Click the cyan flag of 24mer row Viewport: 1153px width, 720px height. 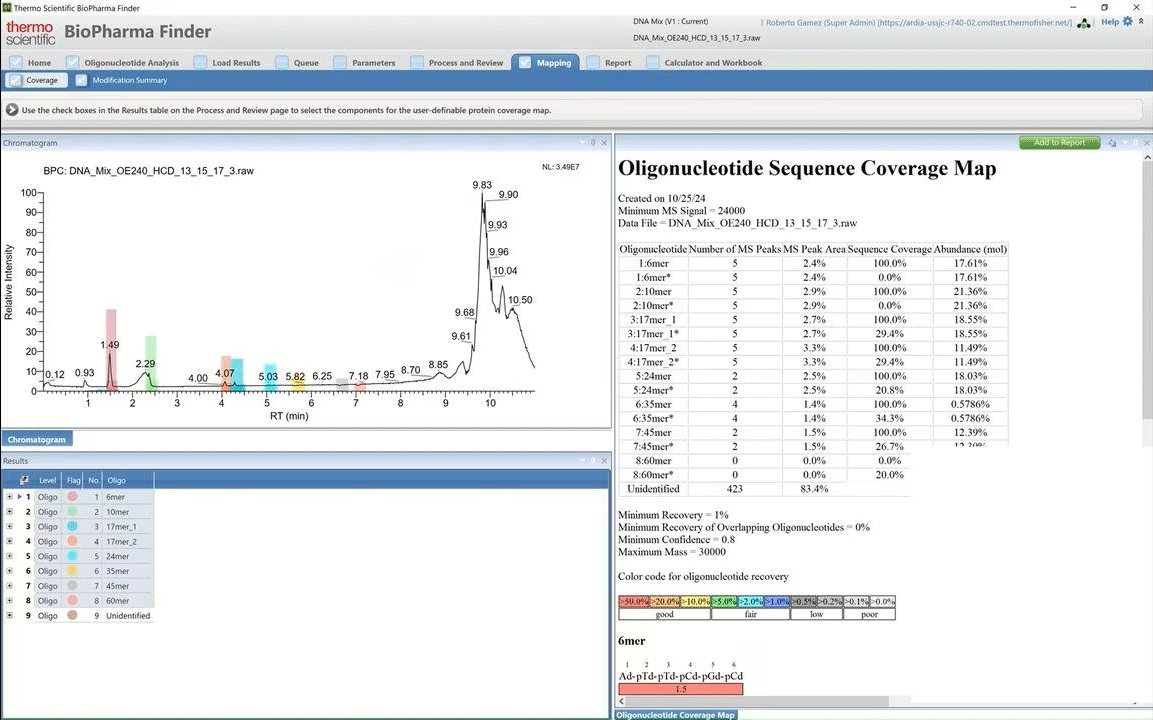(72, 556)
